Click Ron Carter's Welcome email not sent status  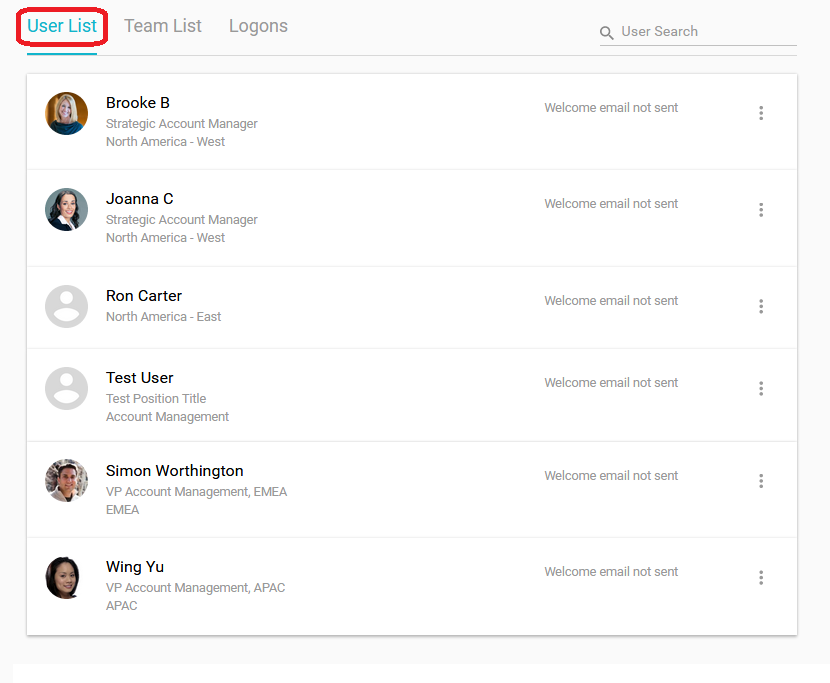(611, 301)
